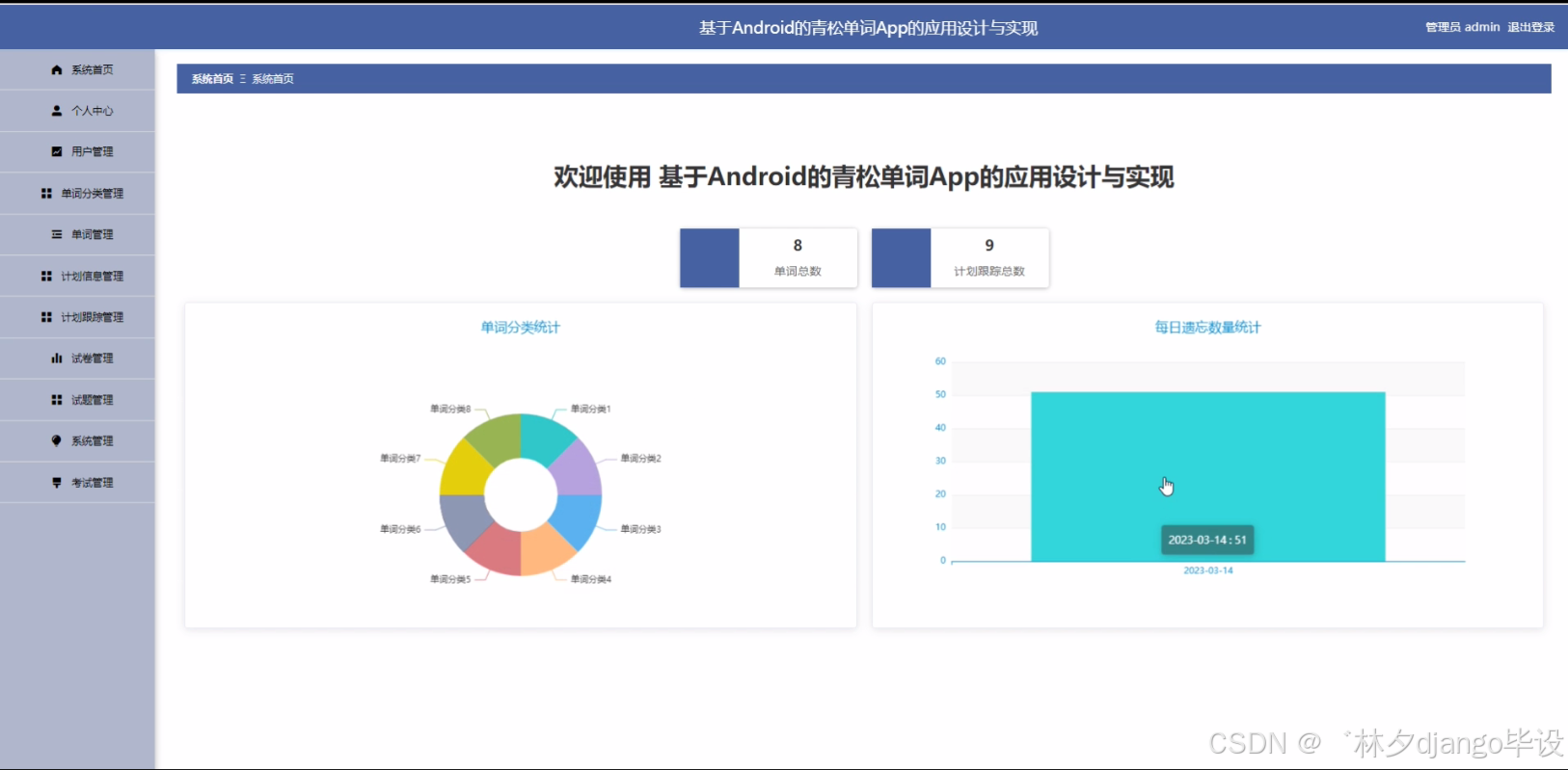Open 单词分类管理 in sidebar
This screenshot has width=1568, height=770.
77,194
